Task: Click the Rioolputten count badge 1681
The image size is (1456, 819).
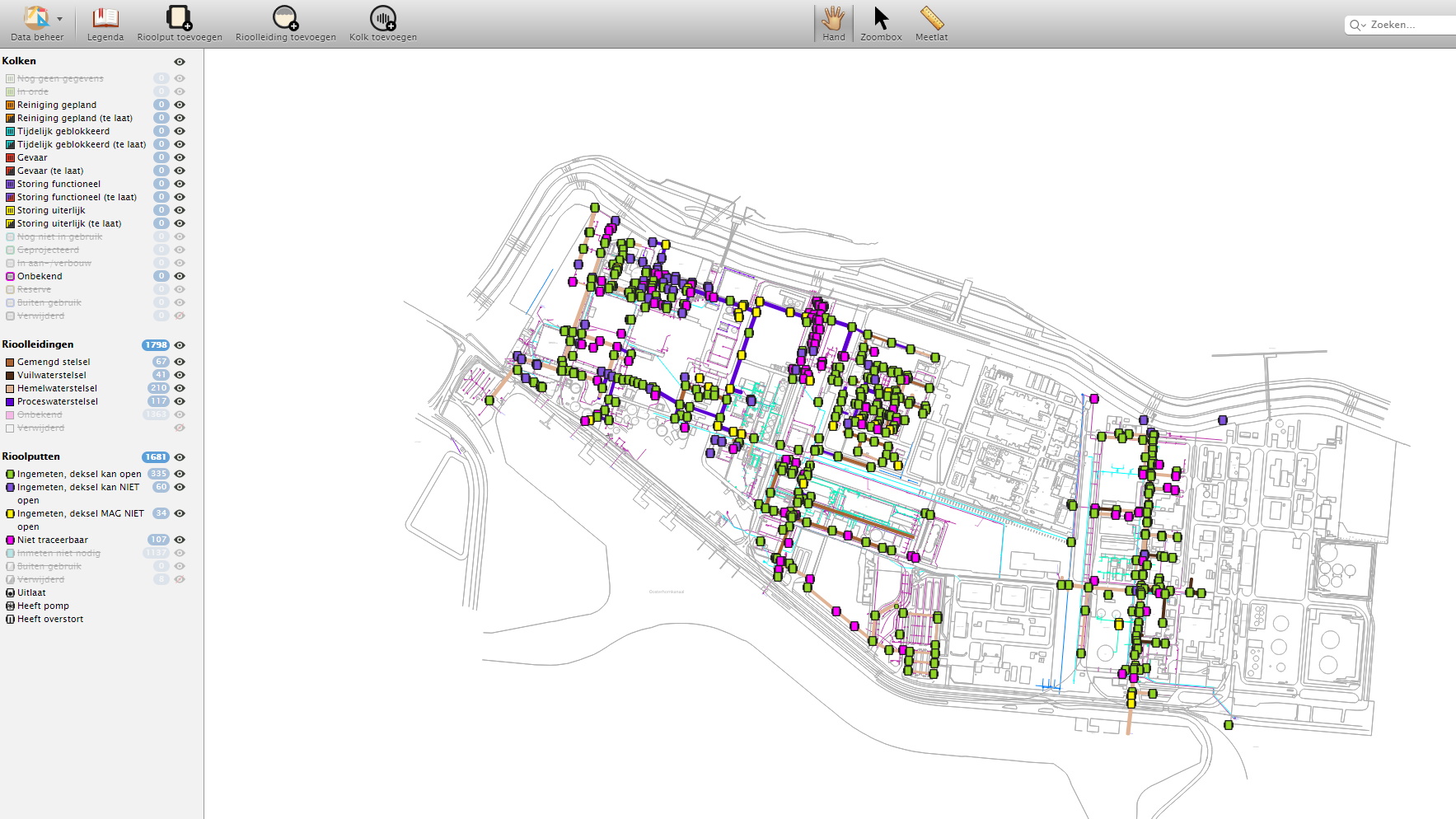Action: [x=155, y=457]
